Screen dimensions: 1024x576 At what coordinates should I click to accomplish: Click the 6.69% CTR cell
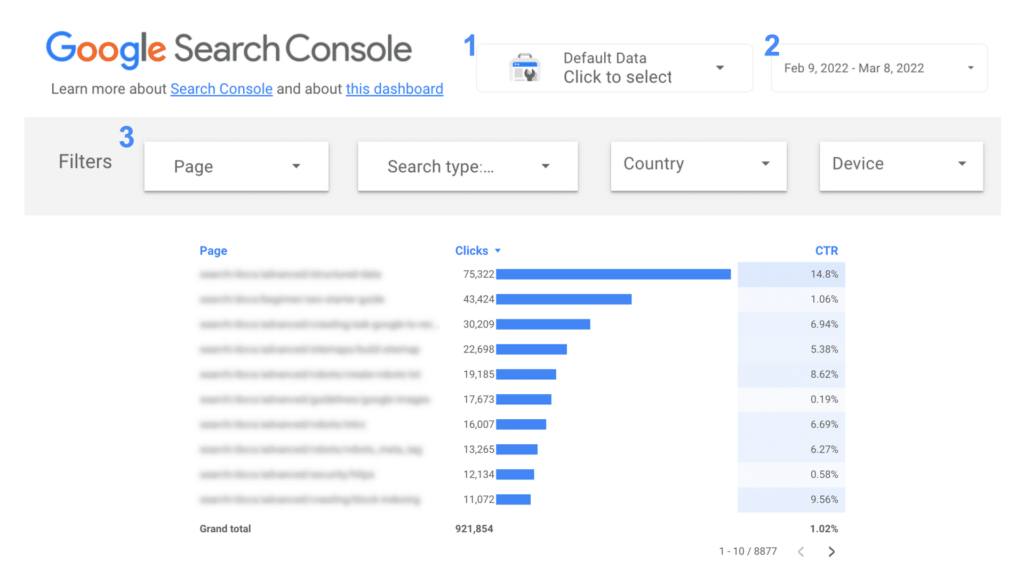click(792, 424)
